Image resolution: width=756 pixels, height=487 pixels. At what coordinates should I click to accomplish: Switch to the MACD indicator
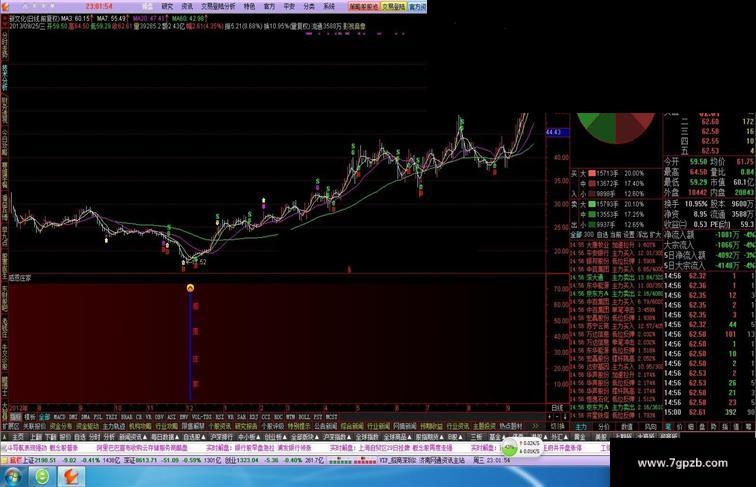point(59,417)
